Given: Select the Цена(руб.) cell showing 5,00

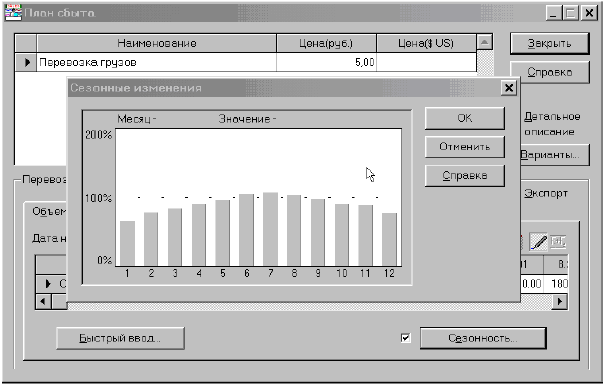Looking at the screenshot, I should (x=326, y=62).
